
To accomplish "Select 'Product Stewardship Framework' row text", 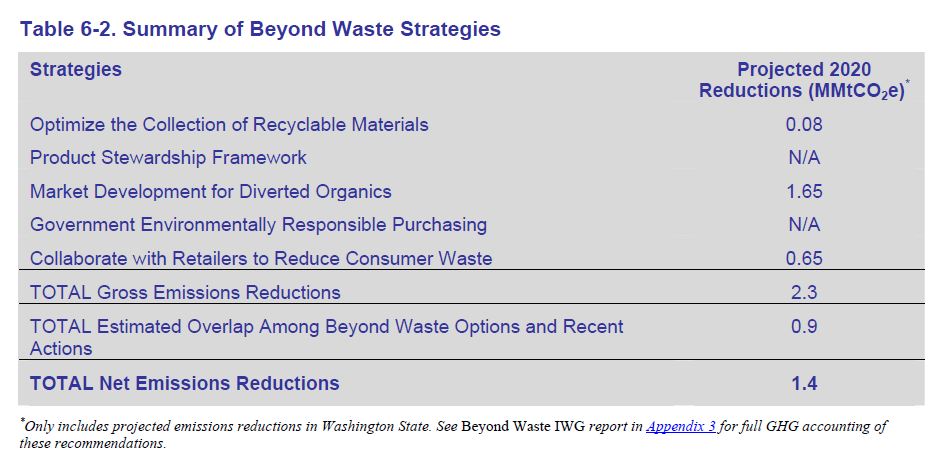I will click(168, 158).
